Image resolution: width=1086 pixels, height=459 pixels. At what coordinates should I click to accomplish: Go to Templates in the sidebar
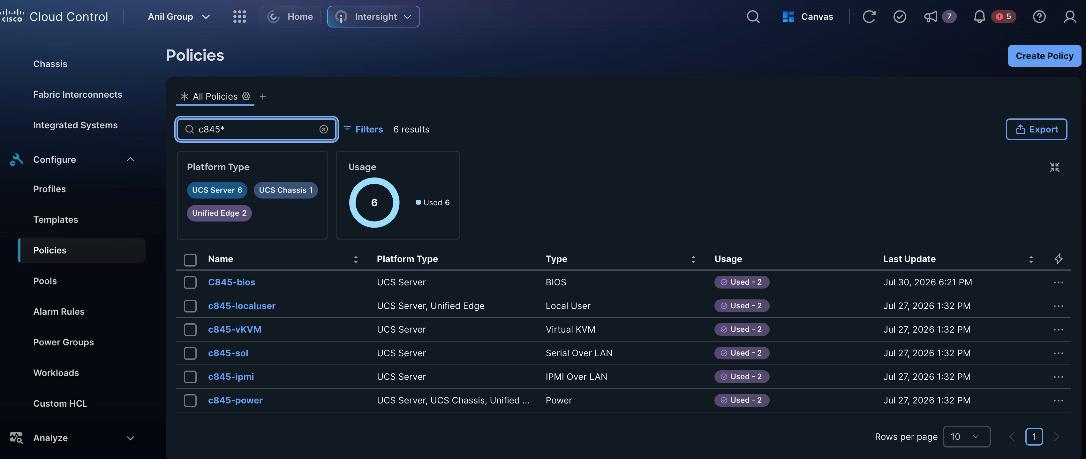pyautogui.click(x=55, y=219)
